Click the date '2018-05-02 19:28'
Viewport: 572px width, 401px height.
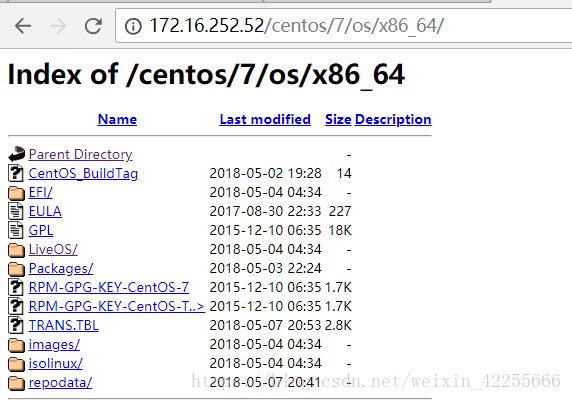(266, 173)
